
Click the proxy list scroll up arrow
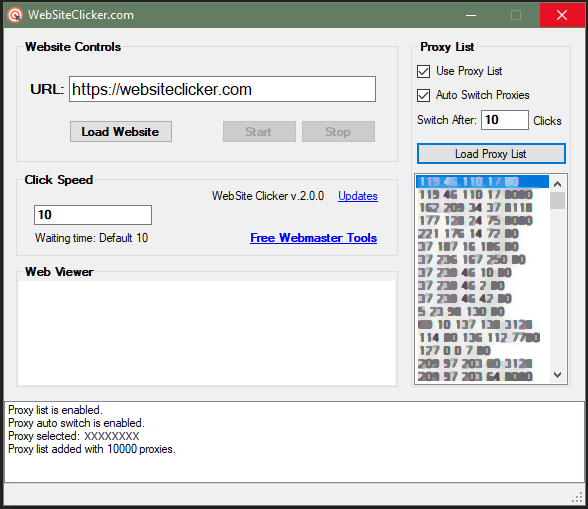tap(557, 184)
